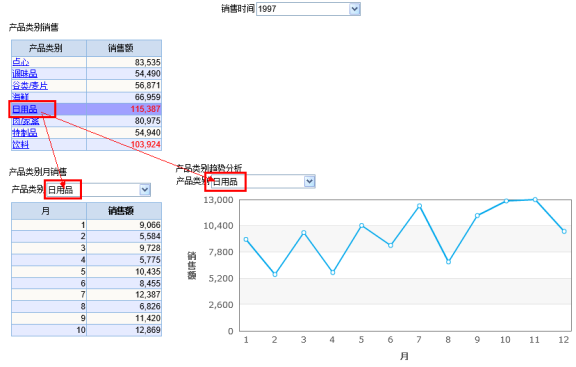Select the 谷类/麦片 link
The image size is (576, 367).
tap(30, 86)
